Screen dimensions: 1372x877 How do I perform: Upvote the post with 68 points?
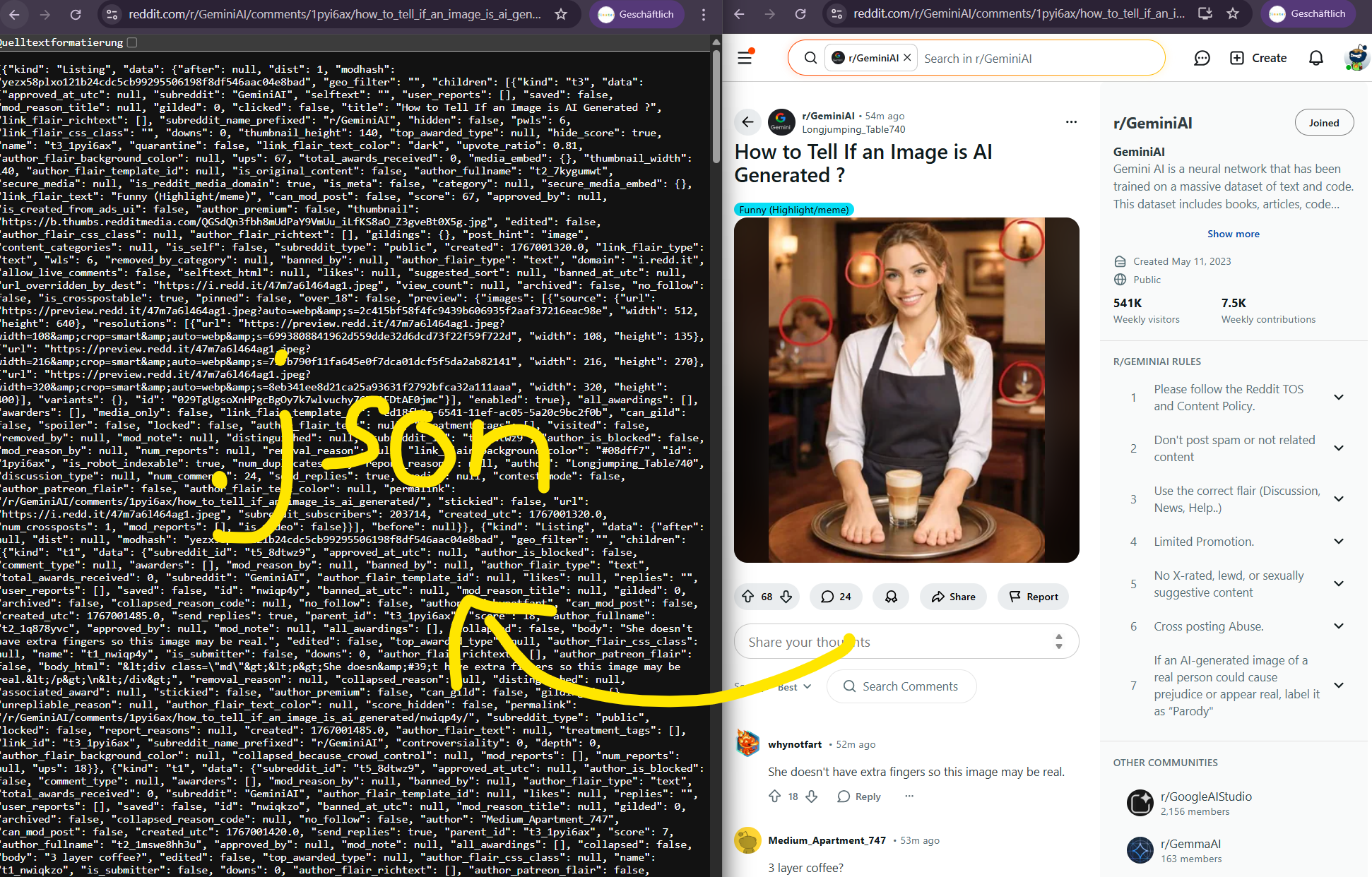748,597
